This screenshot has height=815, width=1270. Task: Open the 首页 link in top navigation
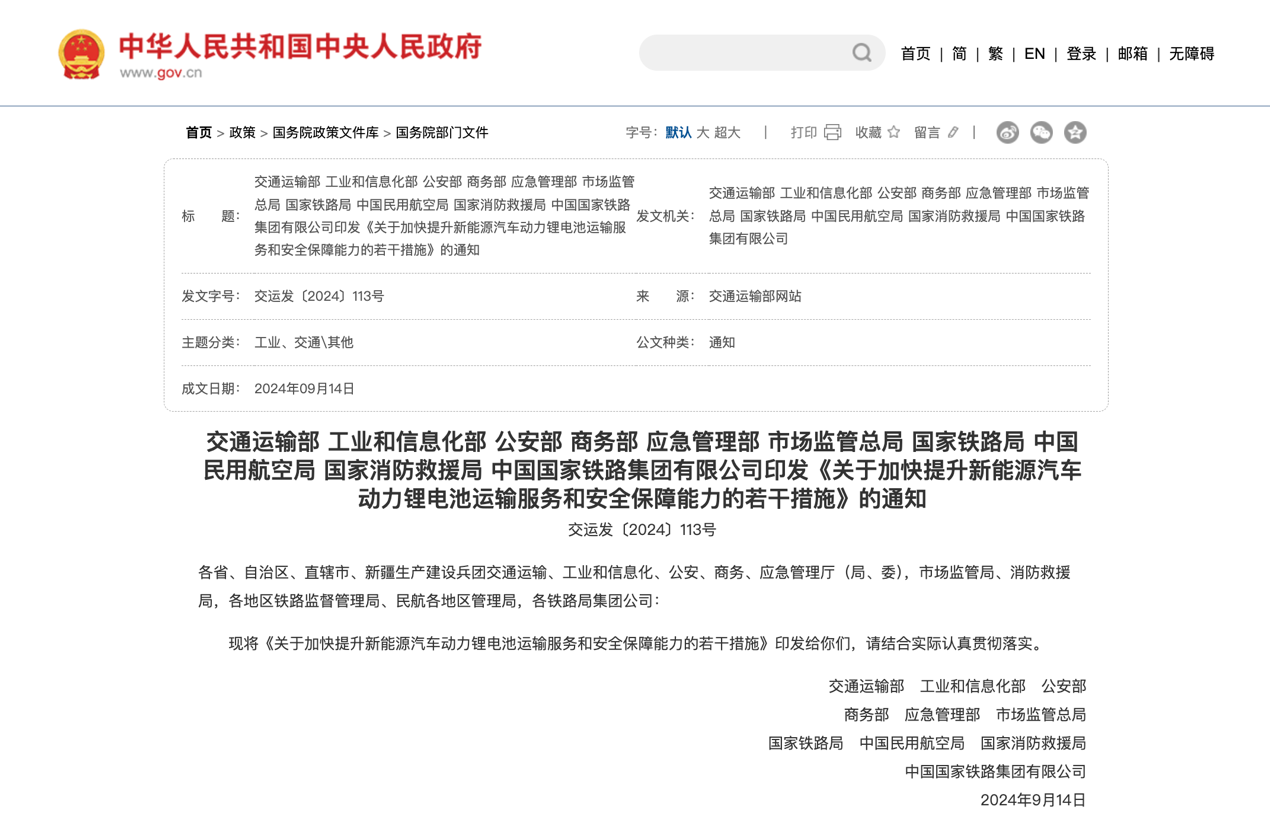[x=915, y=54]
